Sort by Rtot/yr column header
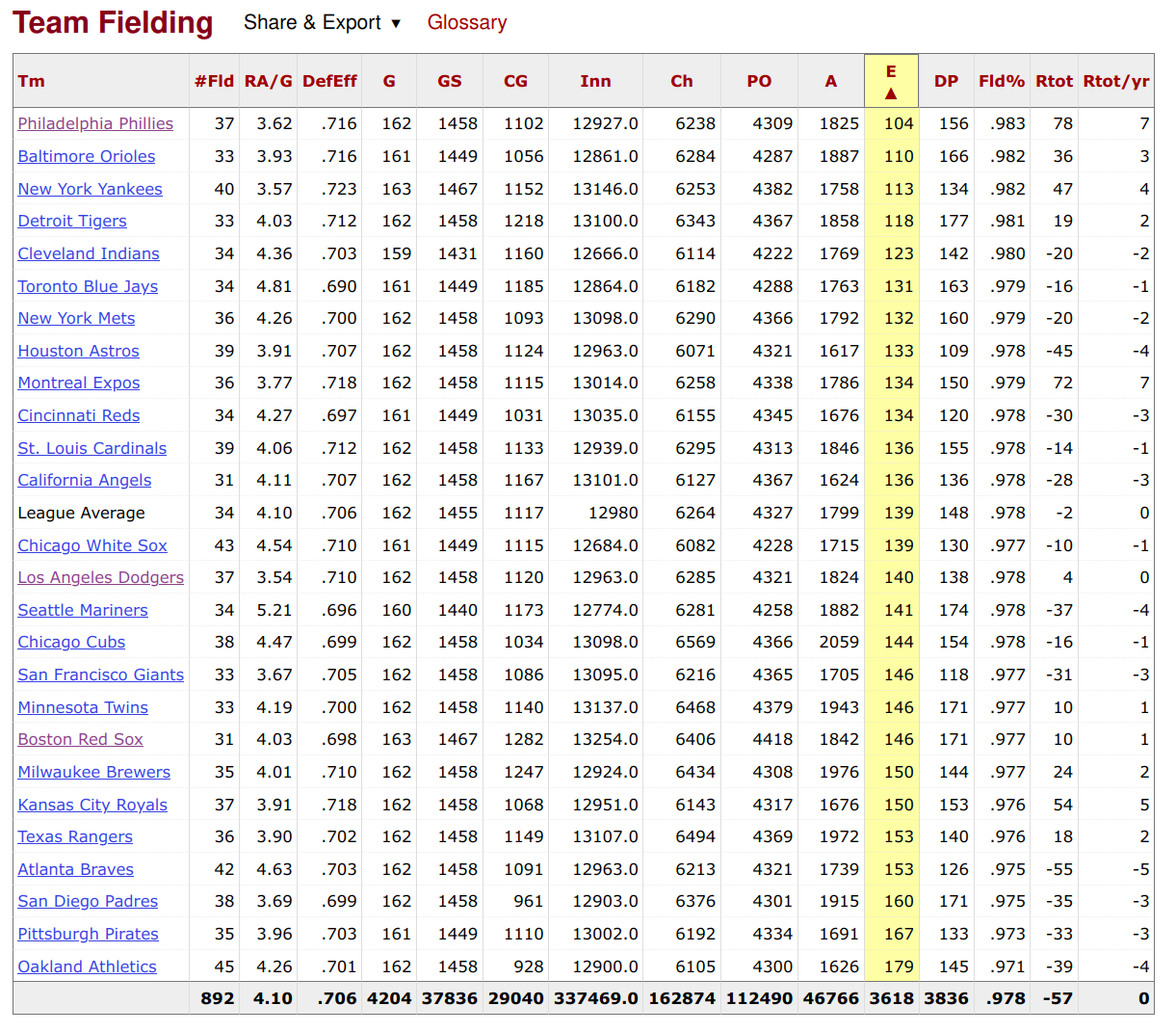This screenshot has width=1176, height=1032. coord(1115,81)
